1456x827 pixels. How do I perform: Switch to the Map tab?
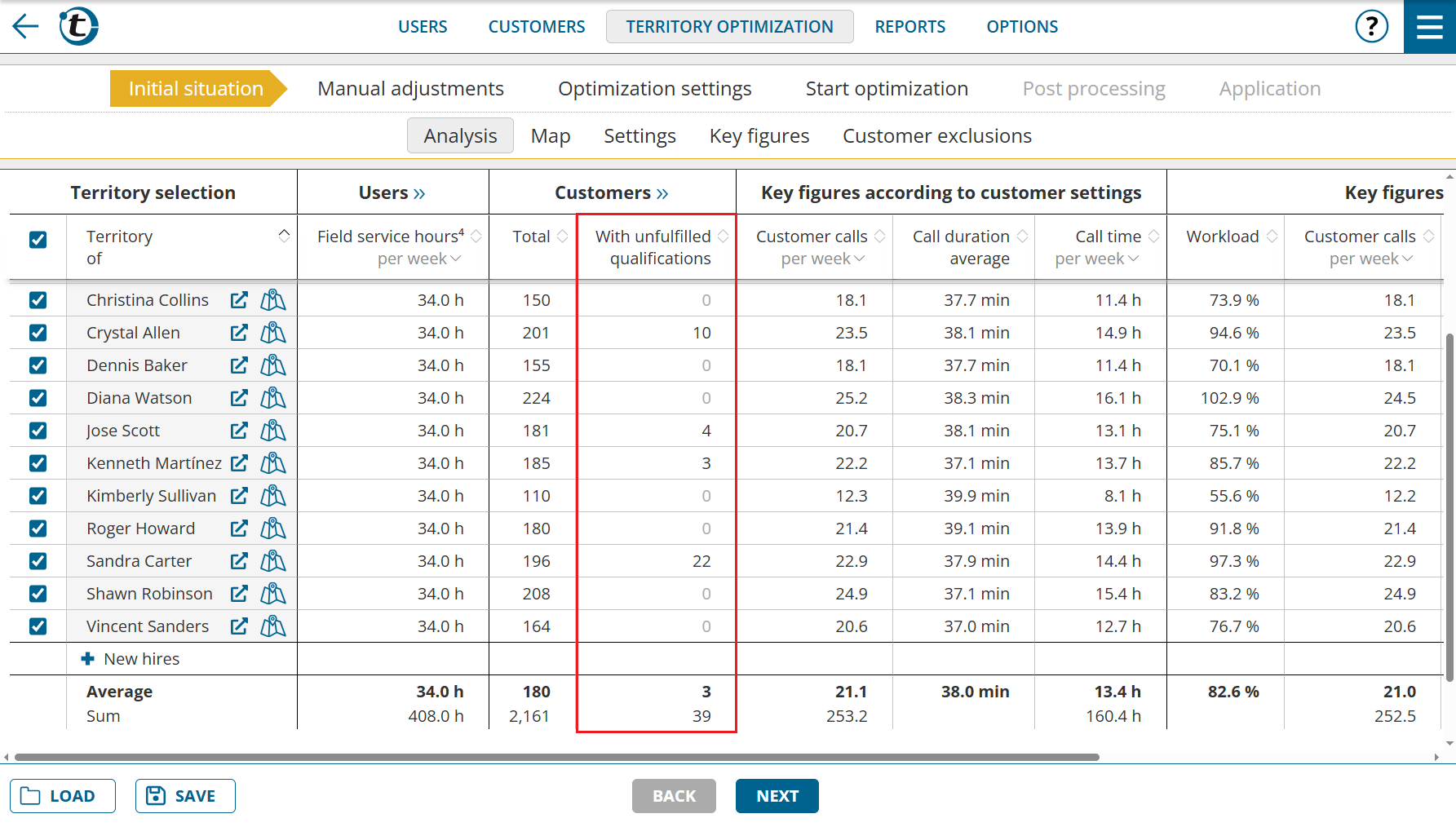[x=550, y=136]
